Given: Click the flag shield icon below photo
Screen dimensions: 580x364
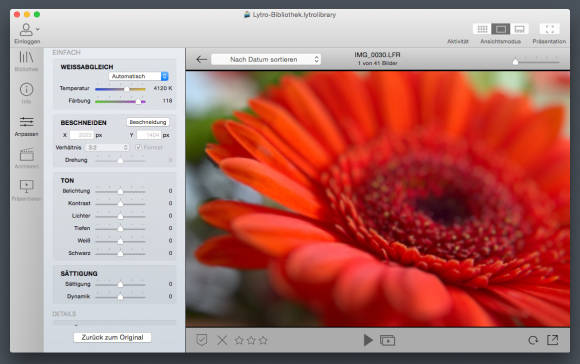Looking at the screenshot, I should coord(202,340).
